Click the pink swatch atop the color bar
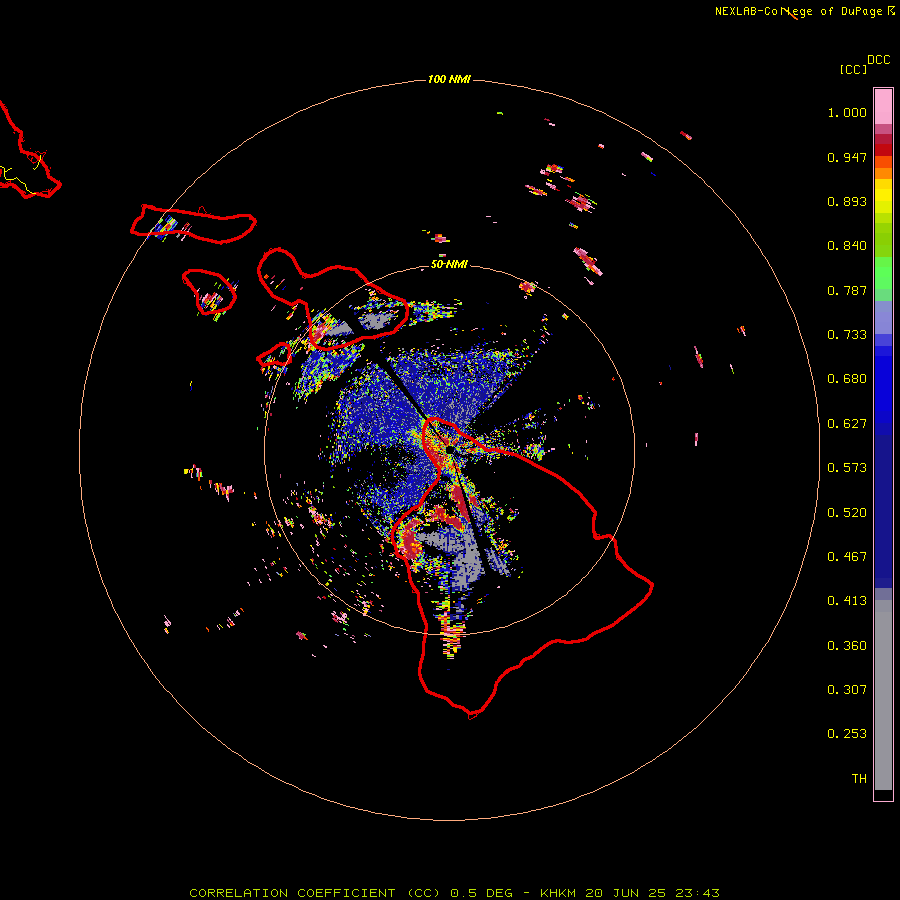 (x=883, y=106)
